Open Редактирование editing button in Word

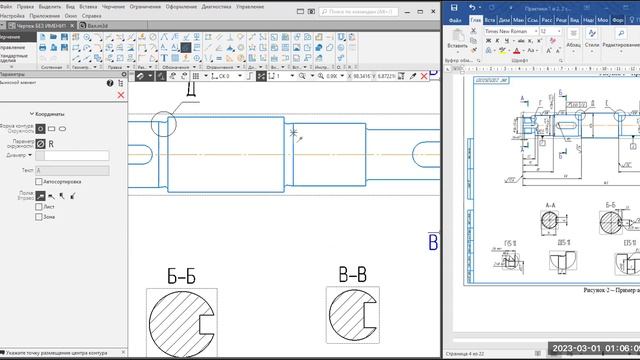click(621, 38)
